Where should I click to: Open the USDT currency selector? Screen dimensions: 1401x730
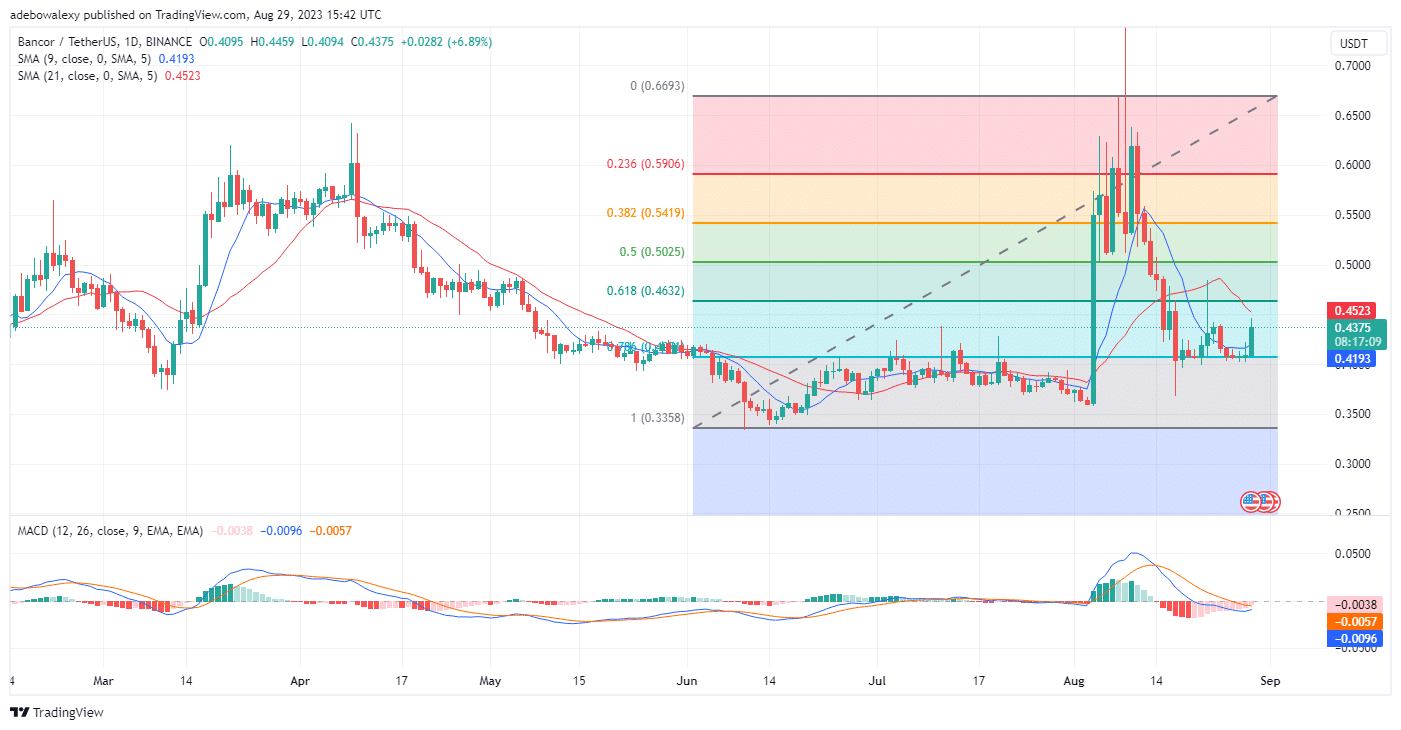(1359, 44)
